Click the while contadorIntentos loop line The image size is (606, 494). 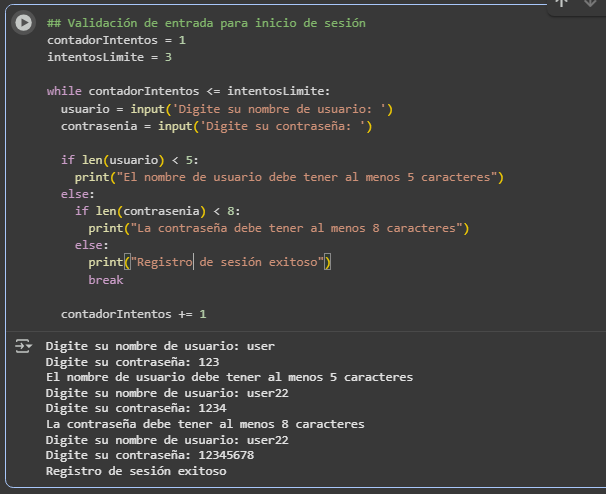click(187, 91)
